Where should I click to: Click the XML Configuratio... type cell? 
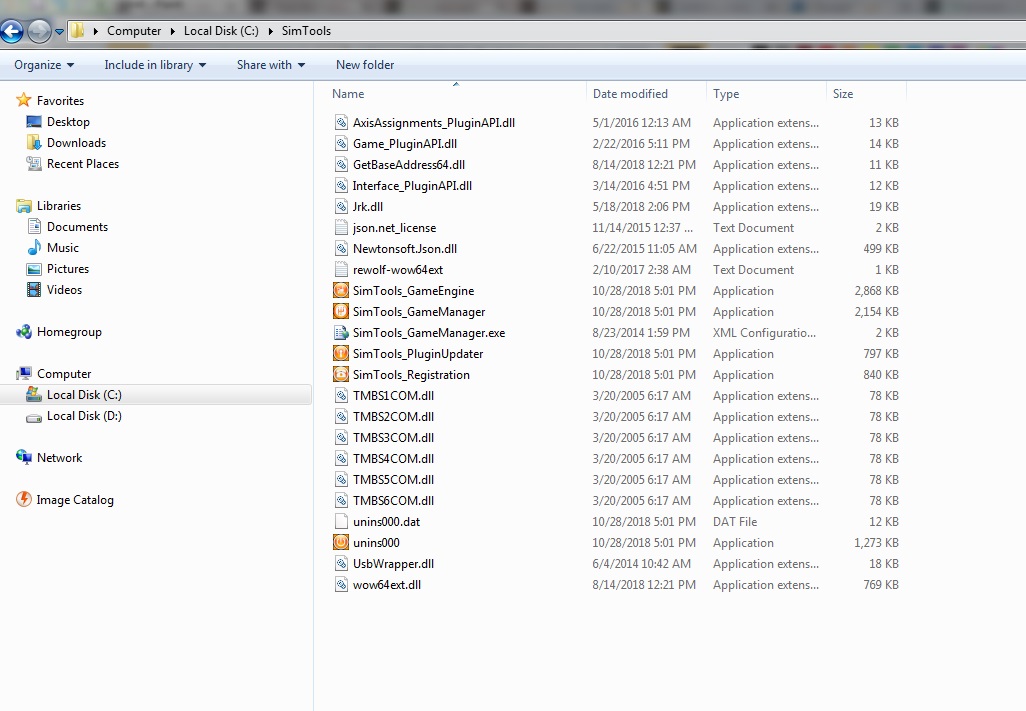coord(764,332)
